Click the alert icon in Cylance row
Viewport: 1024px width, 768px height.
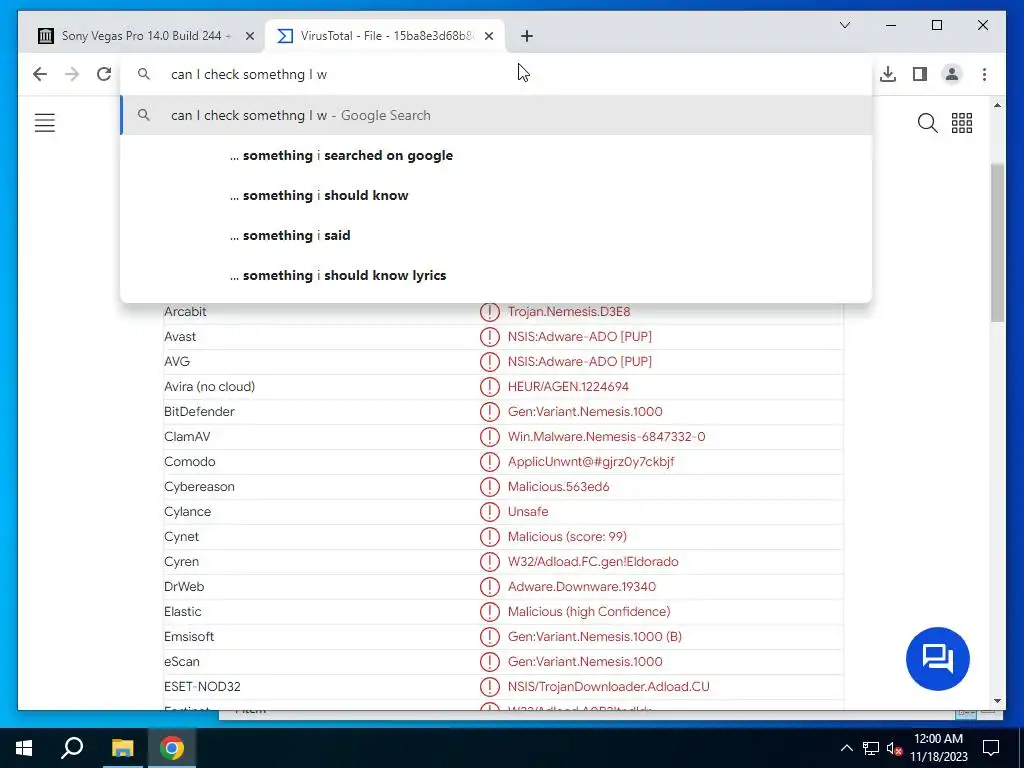click(x=489, y=511)
